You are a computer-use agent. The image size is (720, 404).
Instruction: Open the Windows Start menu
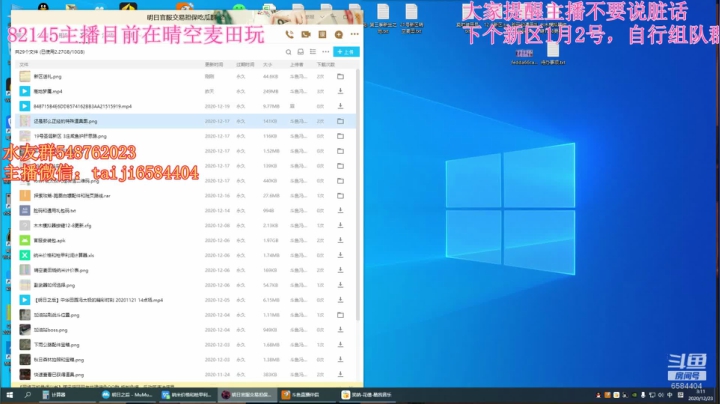tap(10, 395)
